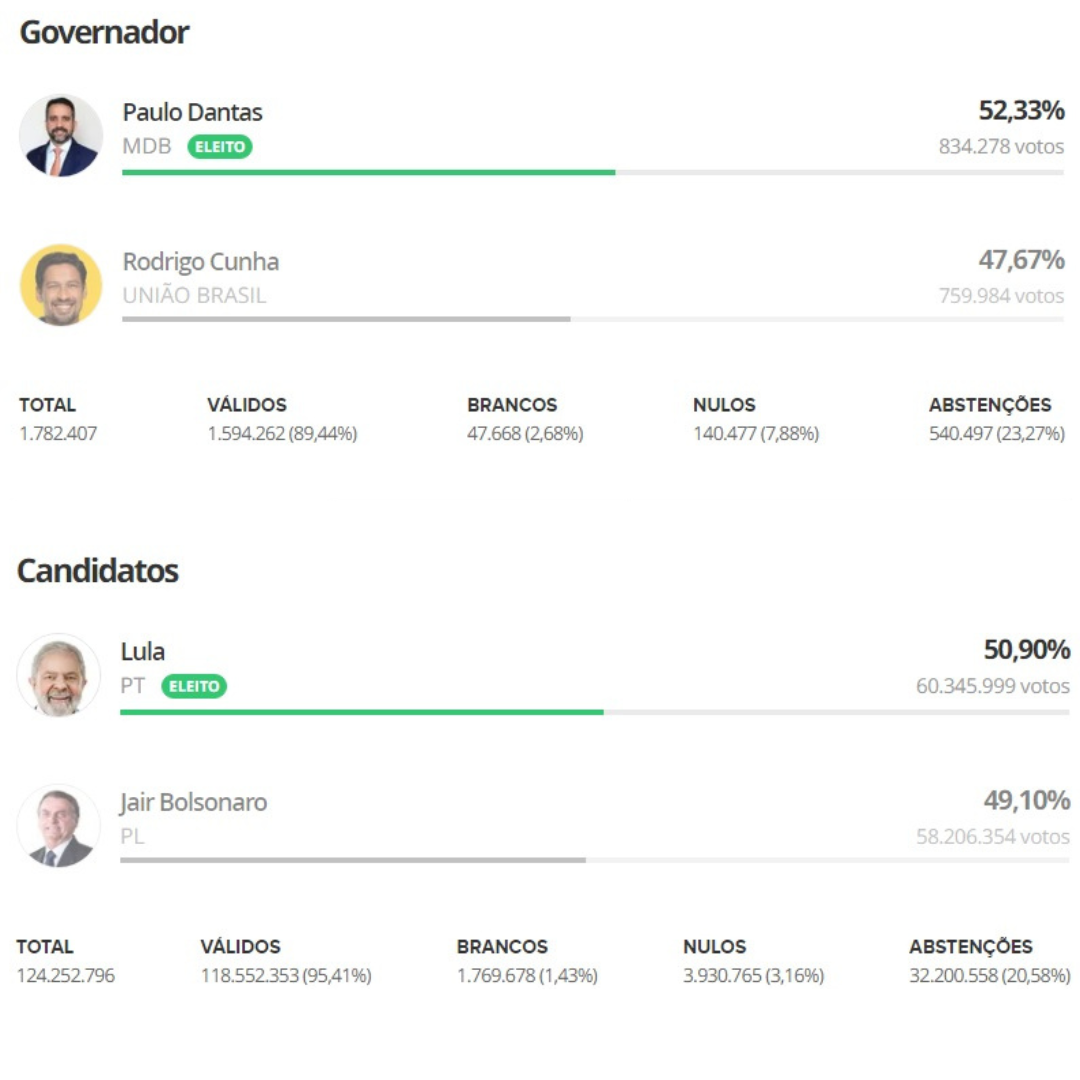
Task: Click Lula's profile photo
Action: (x=60, y=675)
